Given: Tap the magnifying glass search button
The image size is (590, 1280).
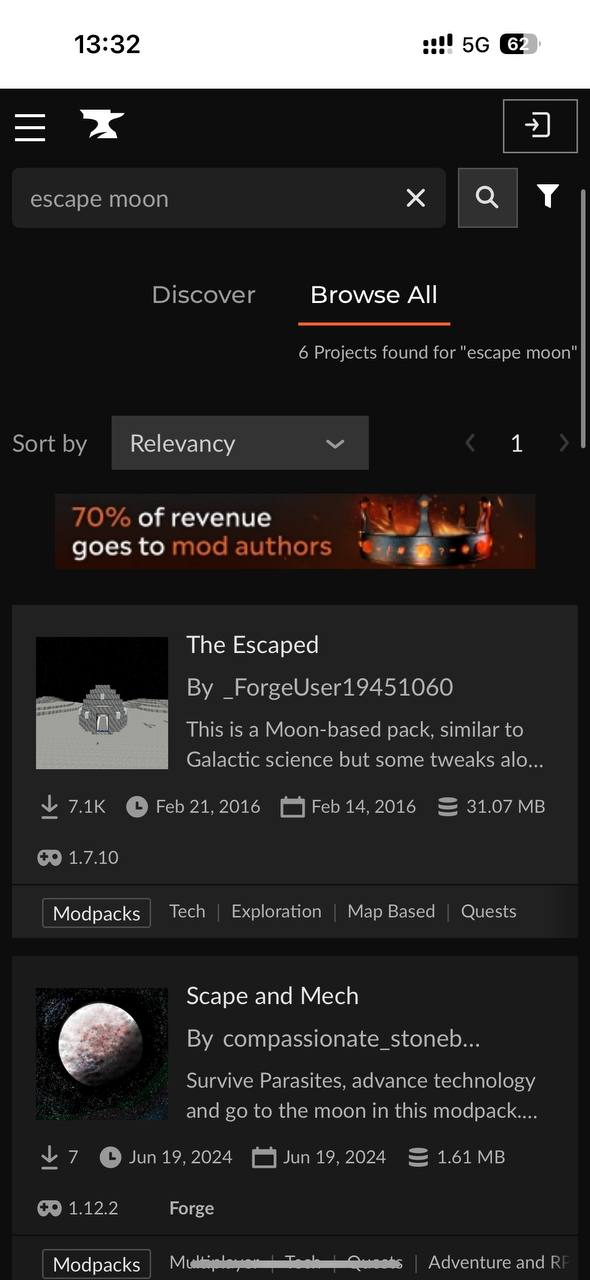Looking at the screenshot, I should click(487, 198).
